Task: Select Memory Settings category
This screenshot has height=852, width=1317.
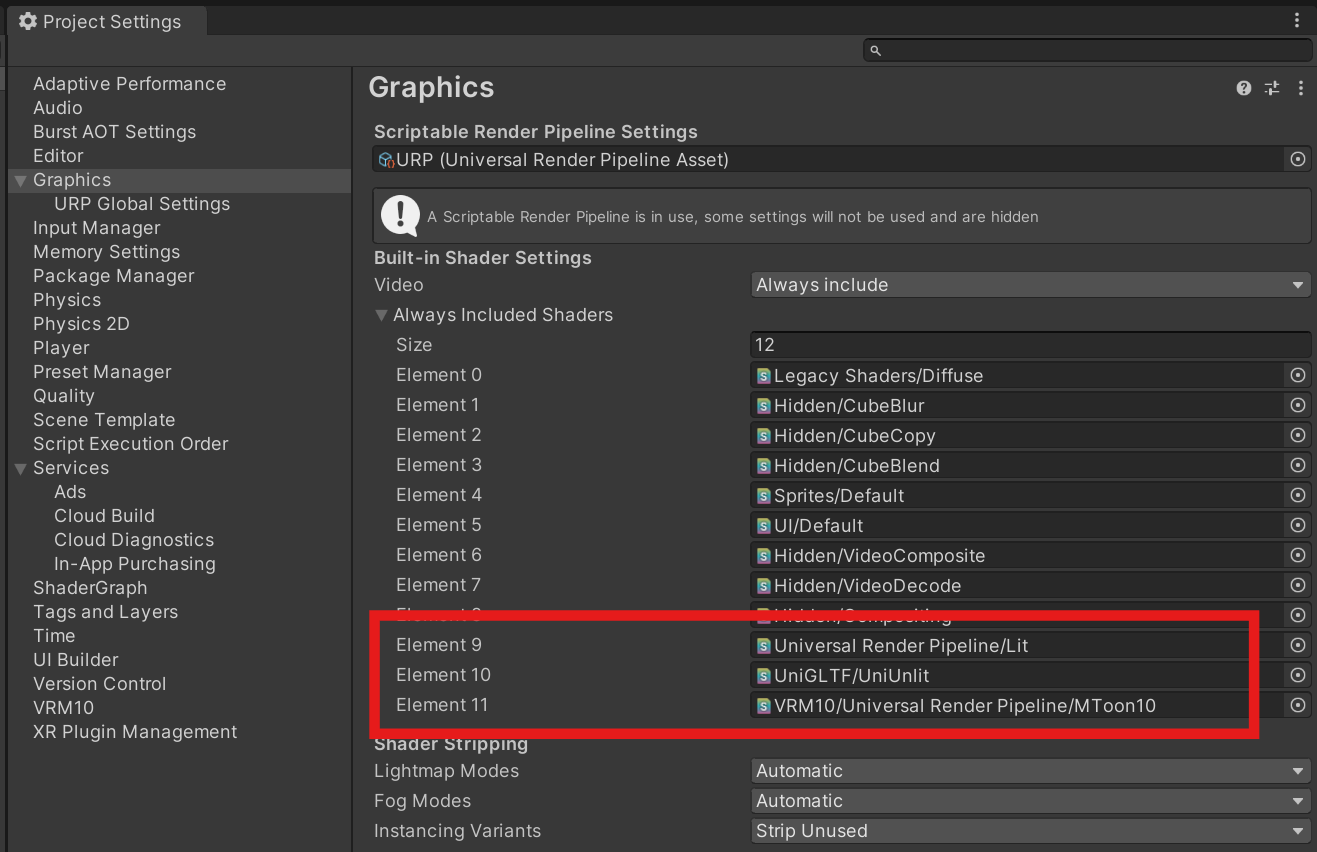Action: [106, 252]
